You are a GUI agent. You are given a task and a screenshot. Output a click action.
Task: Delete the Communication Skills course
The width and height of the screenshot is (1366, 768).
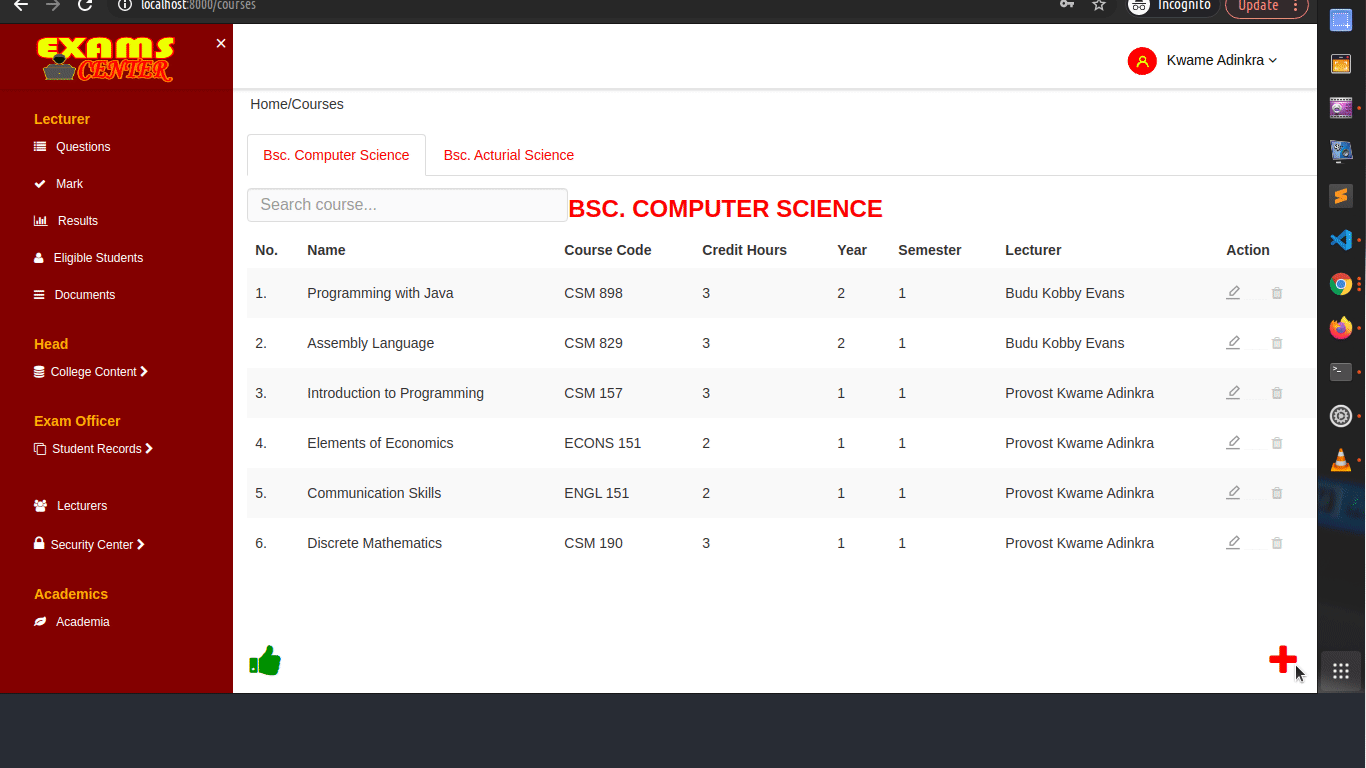[1277, 493]
